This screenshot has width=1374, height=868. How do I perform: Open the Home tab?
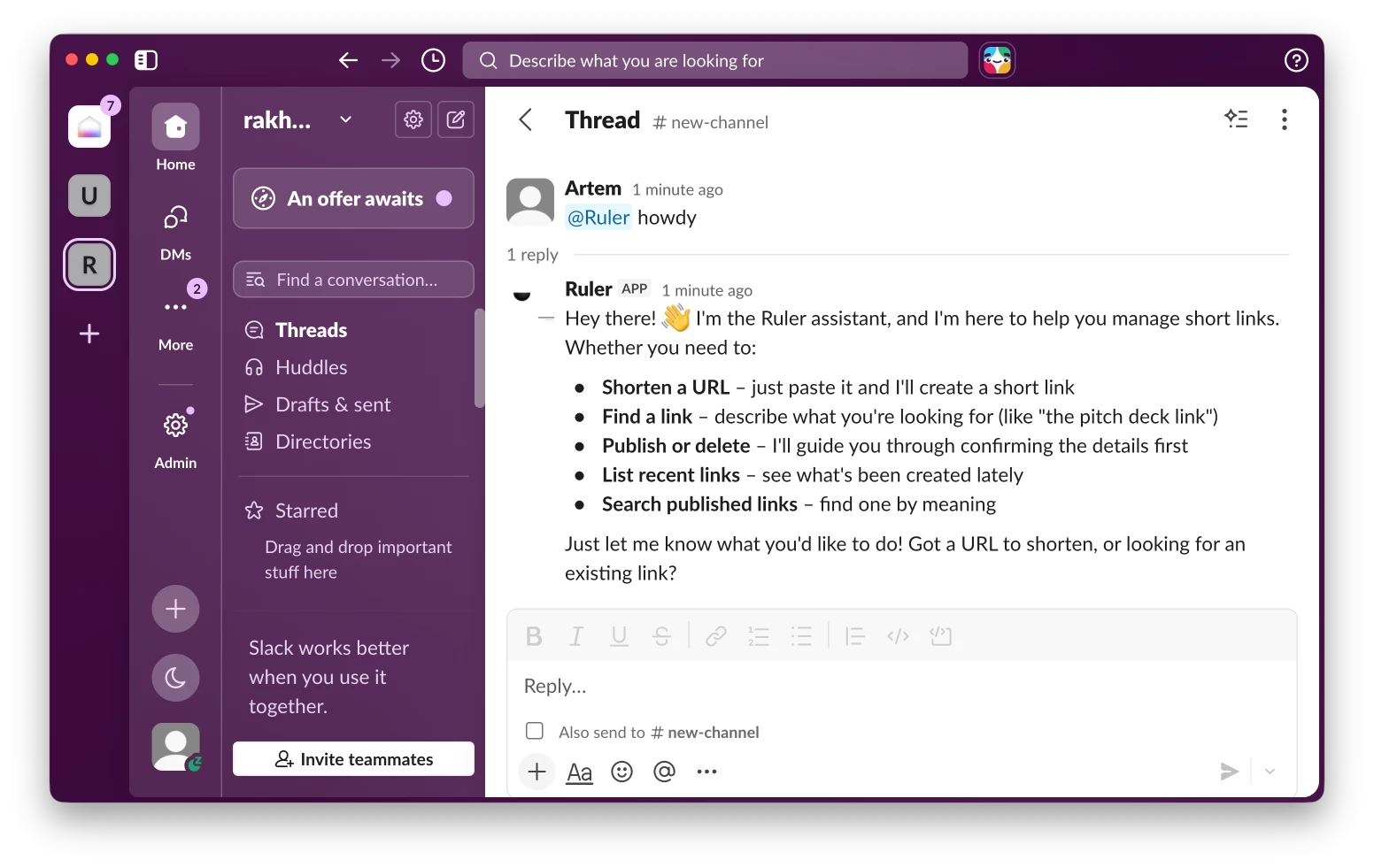point(175,138)
